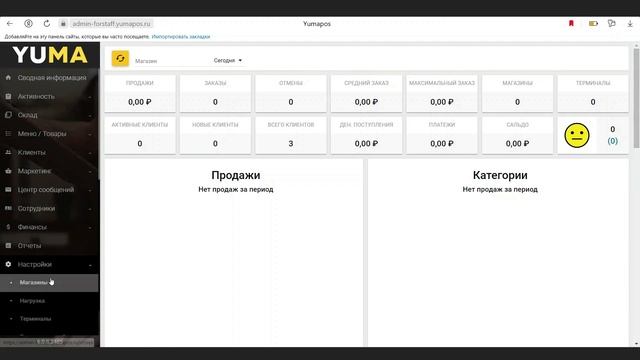Expand the Активность menu chevron
Screen dimensions: 640x360
(x=90, y=97)
